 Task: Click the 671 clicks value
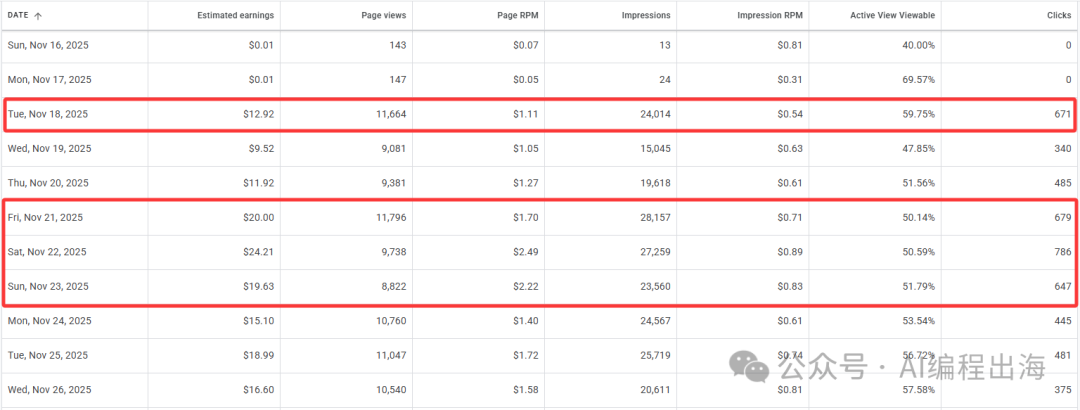(1062, 114)
